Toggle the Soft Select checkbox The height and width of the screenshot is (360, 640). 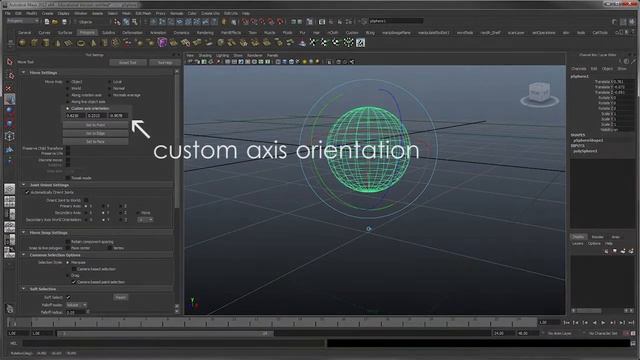pos(68,297)
